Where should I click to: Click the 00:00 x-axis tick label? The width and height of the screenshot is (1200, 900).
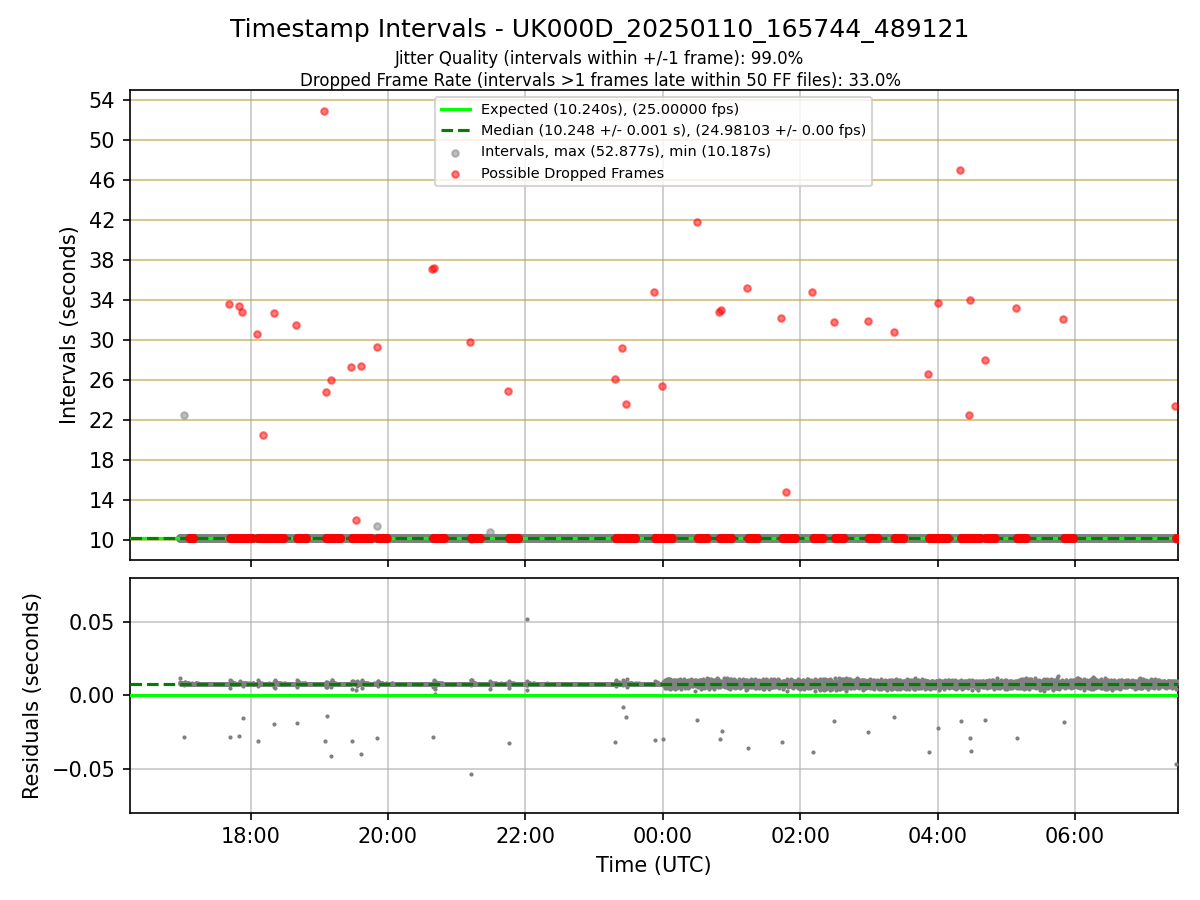(x=662, y=836)
